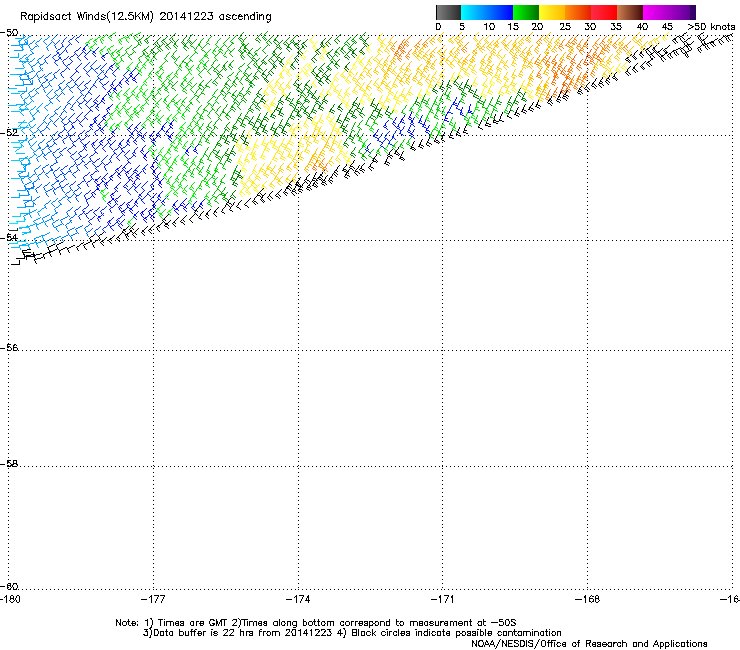Click the purple 45-50 knots legend color
The height and width of the screenshot is (650, 740).
click(682, 12)
